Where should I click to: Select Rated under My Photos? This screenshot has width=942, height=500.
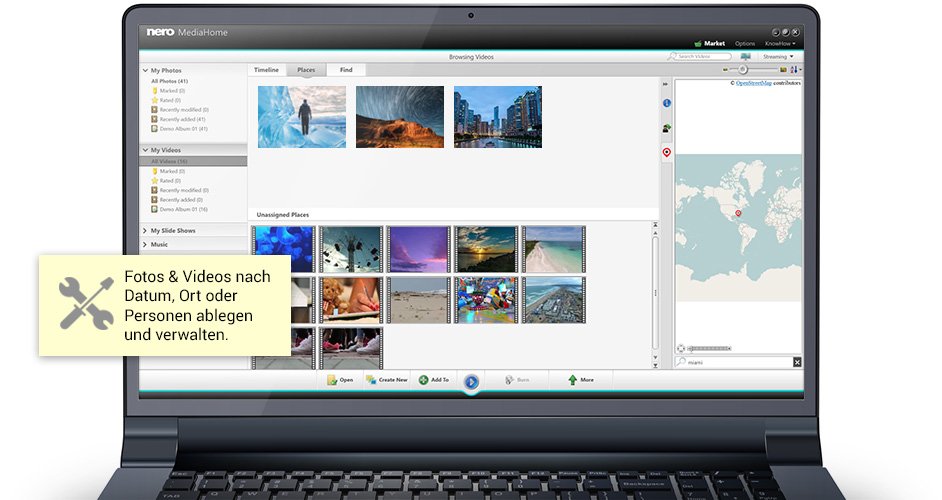click(166, 100)
